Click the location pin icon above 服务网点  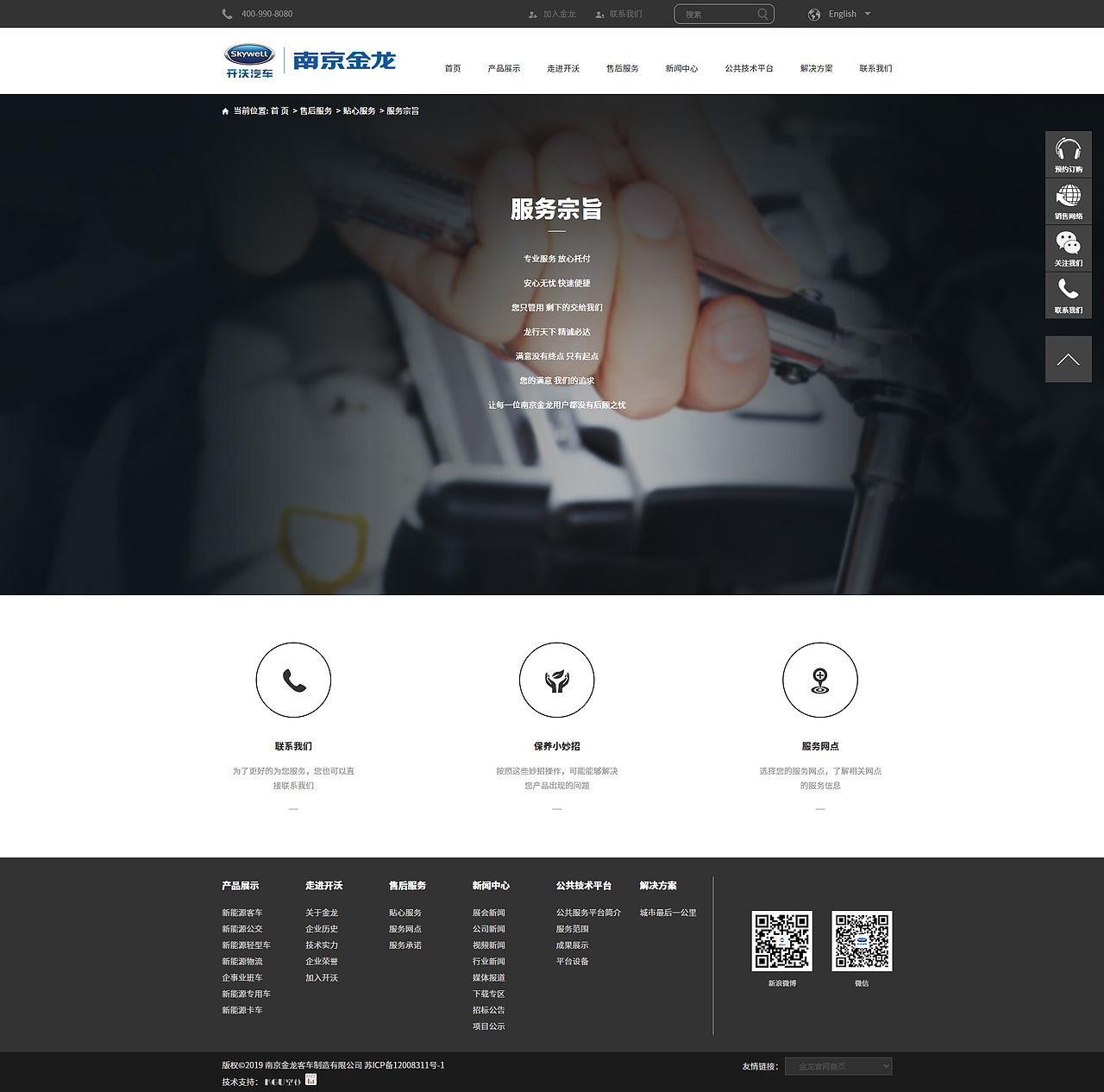(820, 680)
